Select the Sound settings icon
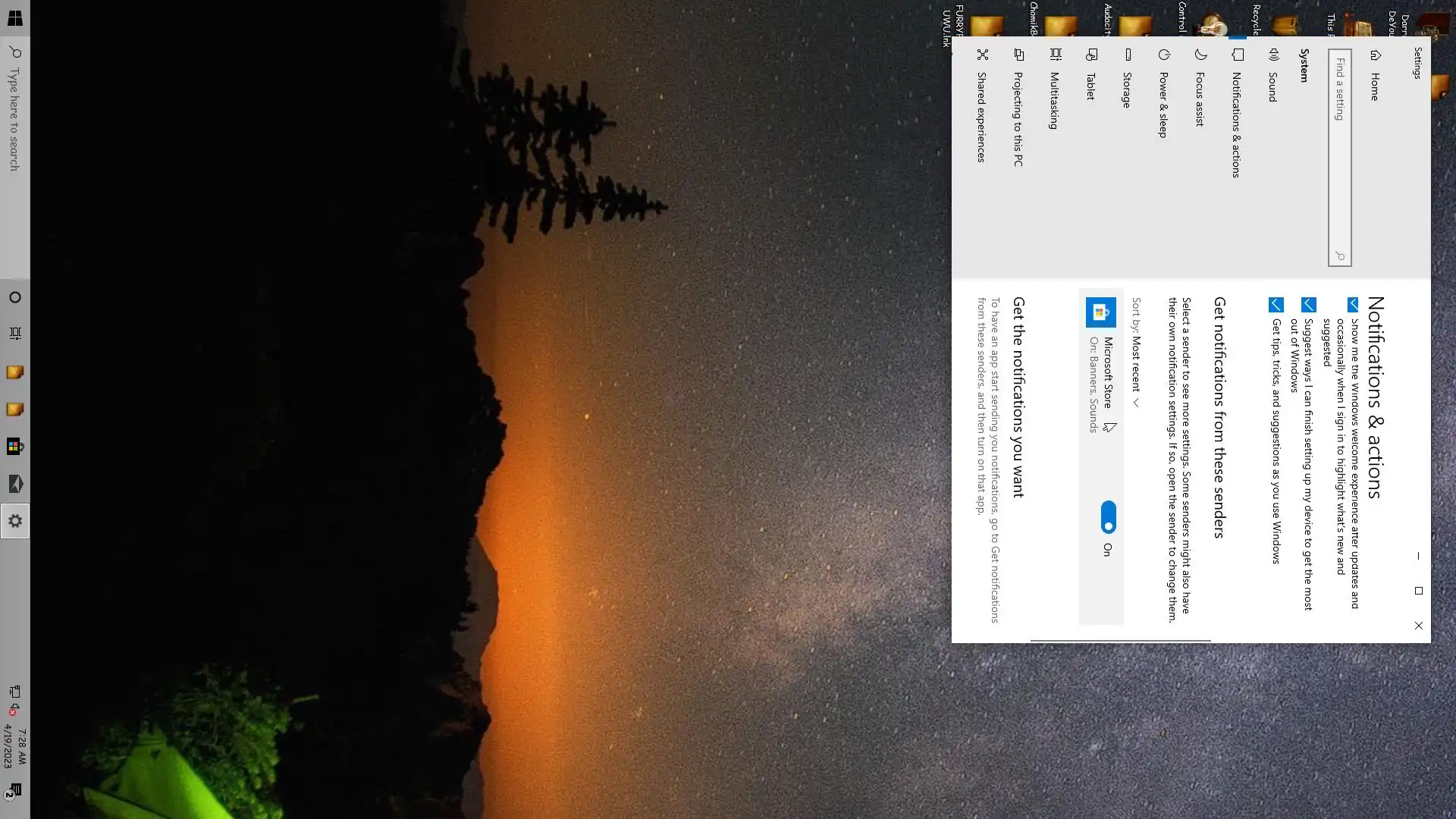 click(1274, 55)
